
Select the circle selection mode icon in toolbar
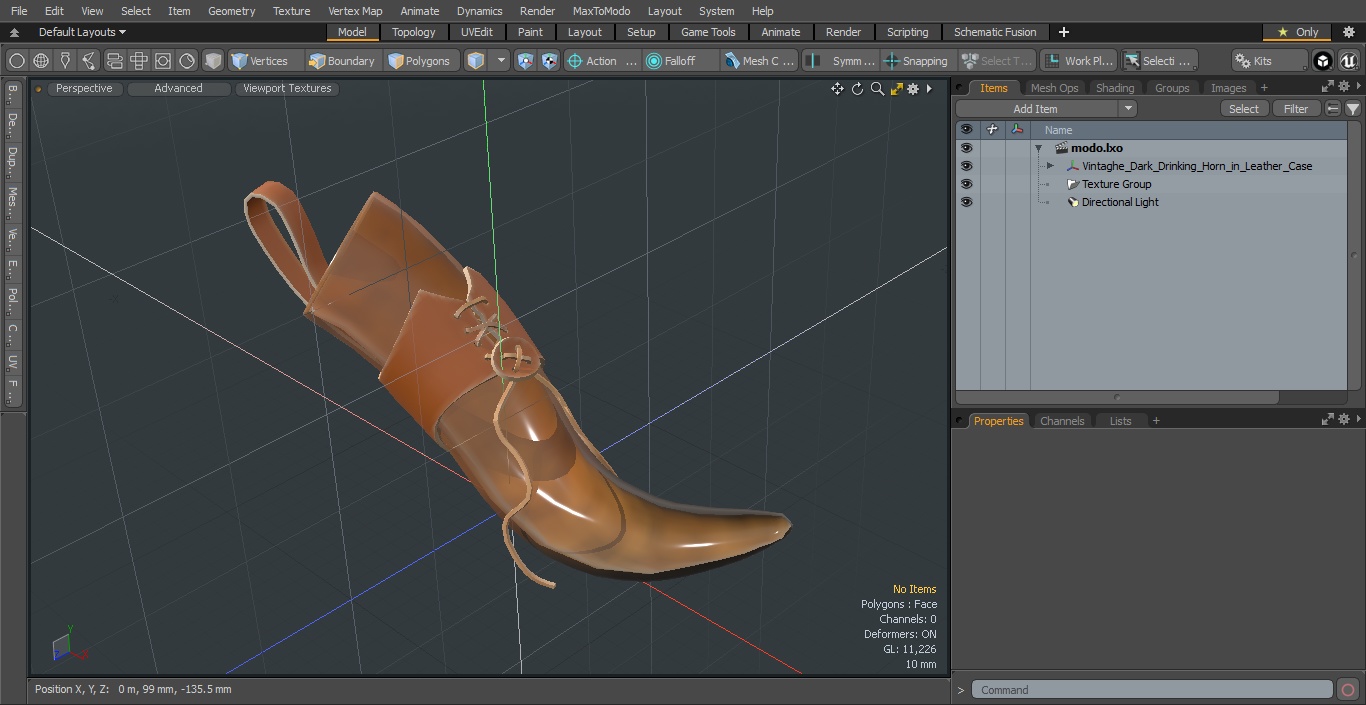tap(16, 61)
